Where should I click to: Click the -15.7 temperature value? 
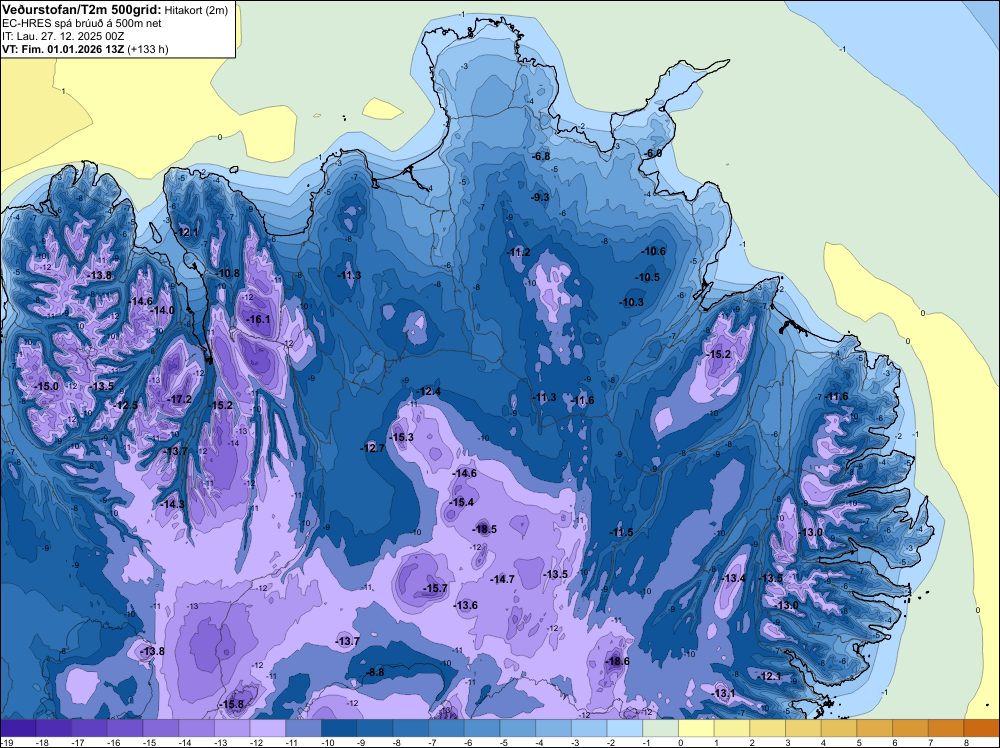pos(435,588)
